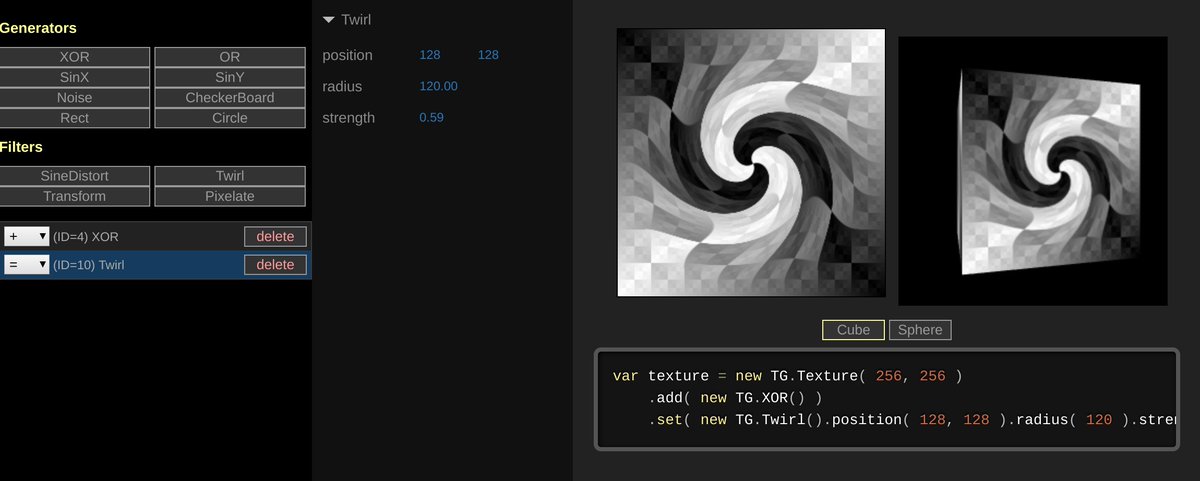Click the Filters heading
Image resolution: width=1200 pixels, height=481 pixels.
click(x=22, y=147)
